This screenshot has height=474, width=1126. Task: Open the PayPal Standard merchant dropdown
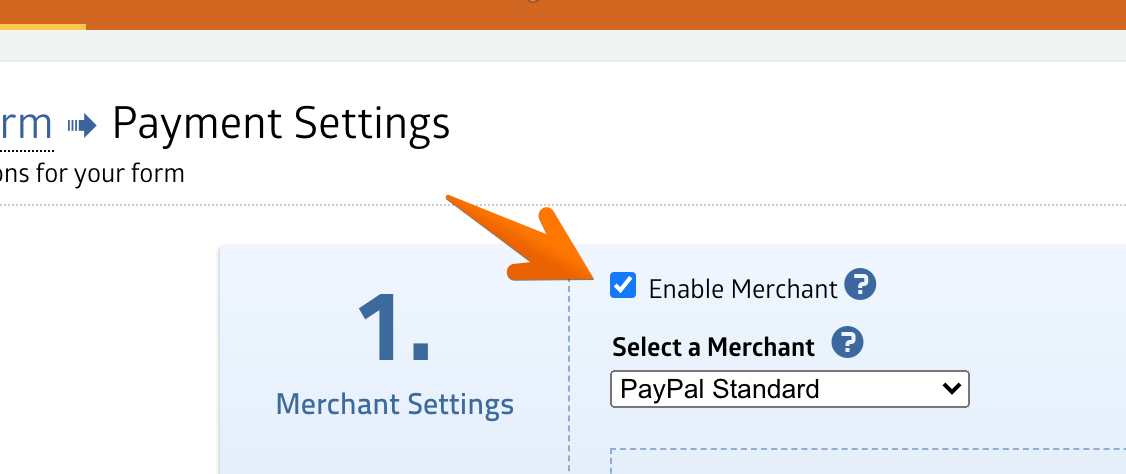coord(788,389)
